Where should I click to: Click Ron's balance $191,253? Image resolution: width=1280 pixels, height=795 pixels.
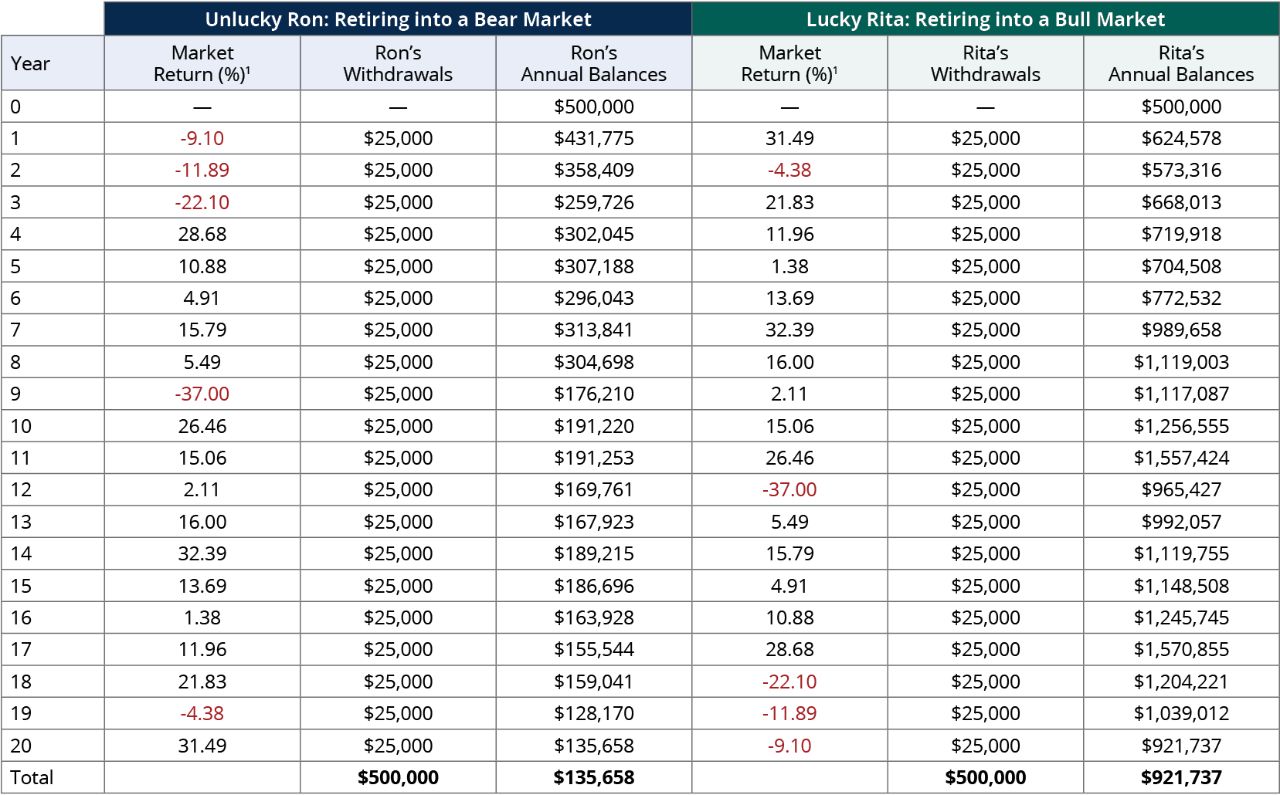[594, 458]
